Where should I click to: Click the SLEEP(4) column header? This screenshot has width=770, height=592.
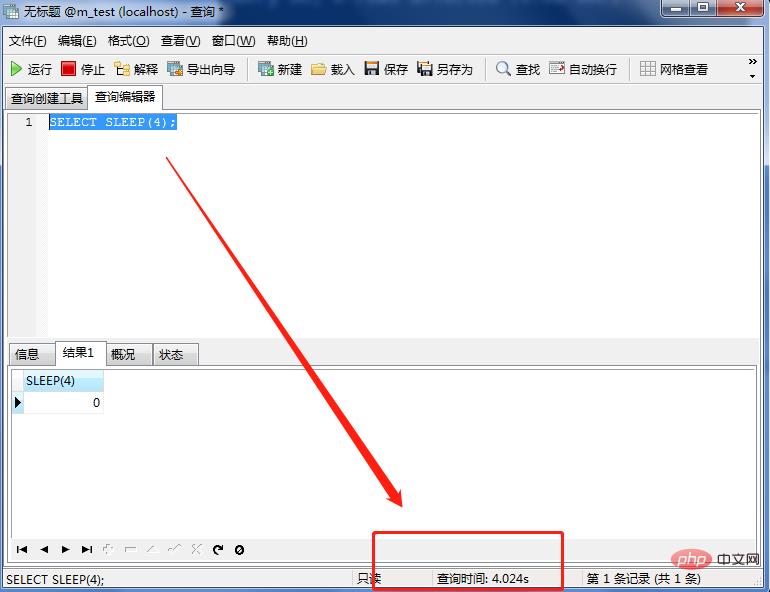63,381
